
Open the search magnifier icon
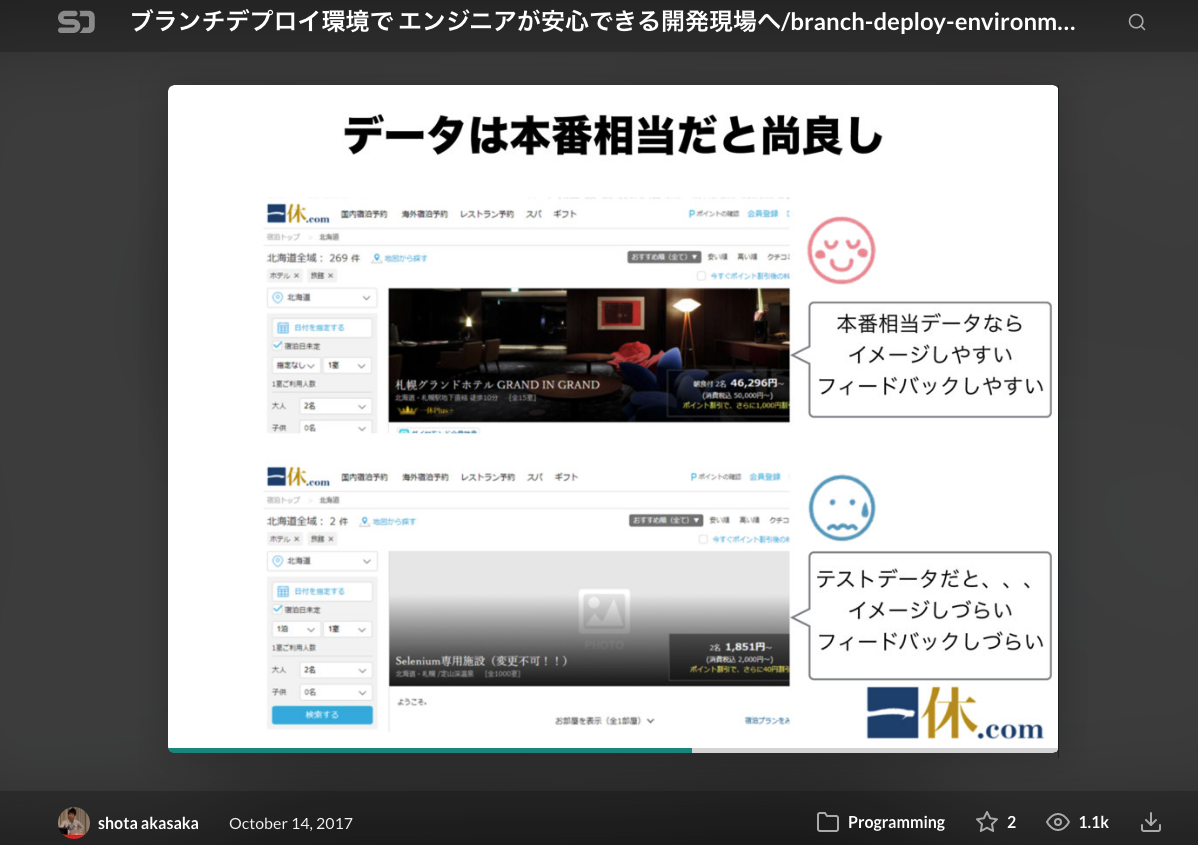tap(1137, 22)
